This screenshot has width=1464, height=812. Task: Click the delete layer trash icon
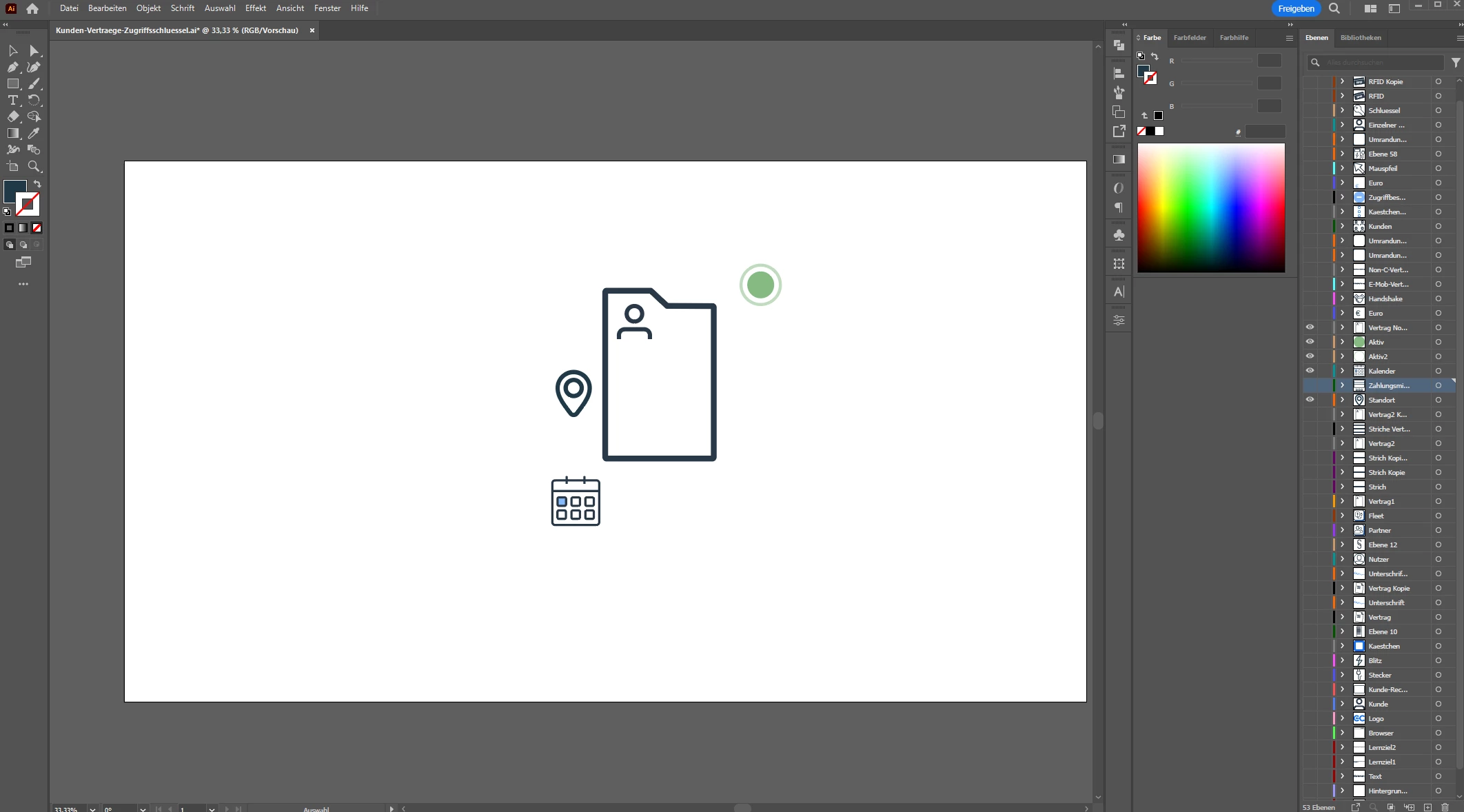point(1445,807)
